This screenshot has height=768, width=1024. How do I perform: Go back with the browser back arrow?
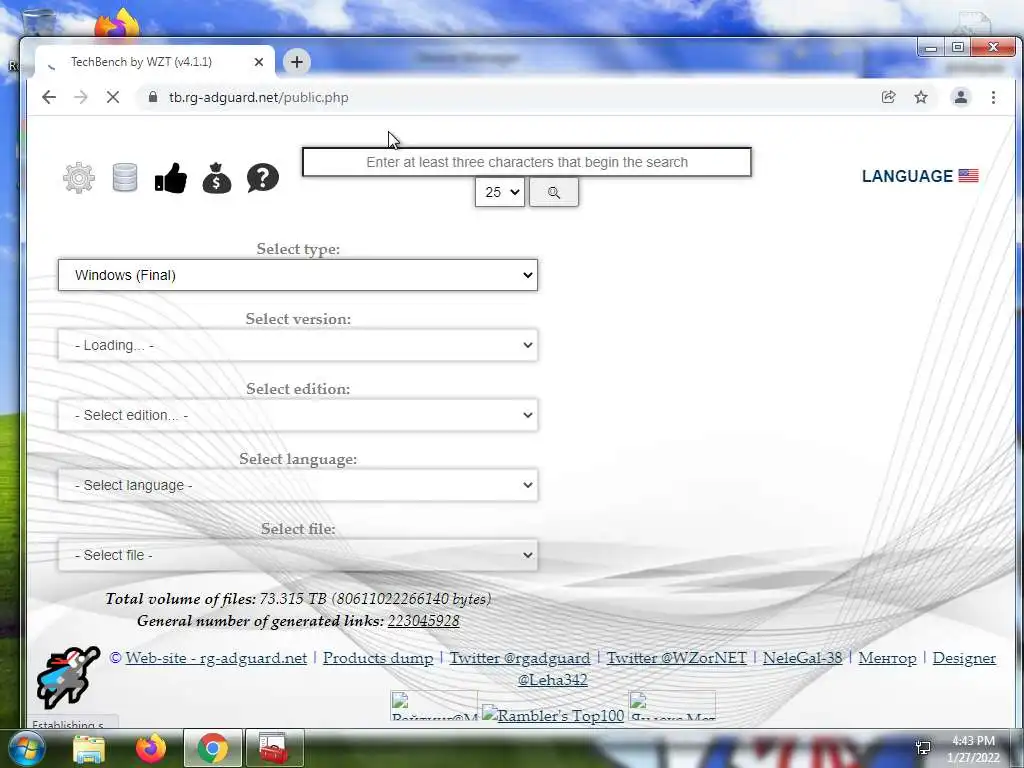(x=49, y=97)
